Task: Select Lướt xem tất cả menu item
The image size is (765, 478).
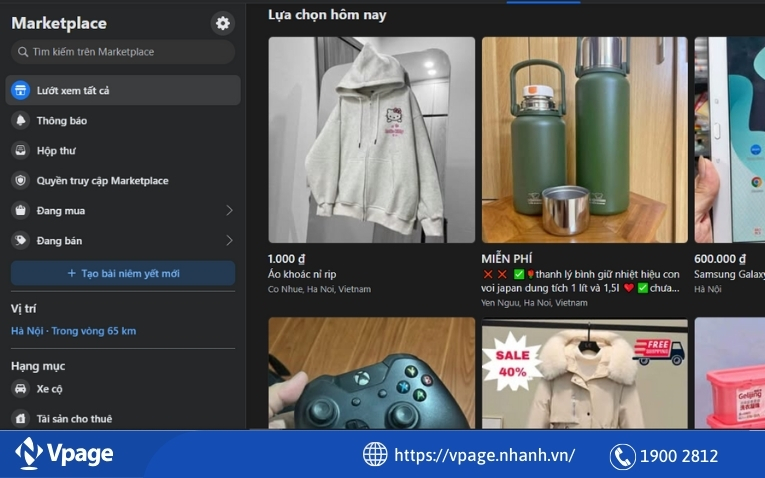Action: pos(73,91)
